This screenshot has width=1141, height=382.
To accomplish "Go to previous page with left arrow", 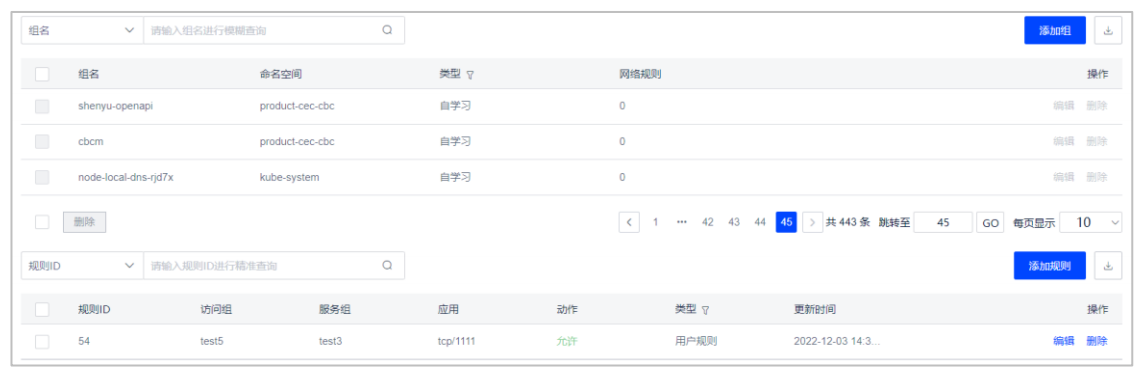I will (x=629, y=222).
